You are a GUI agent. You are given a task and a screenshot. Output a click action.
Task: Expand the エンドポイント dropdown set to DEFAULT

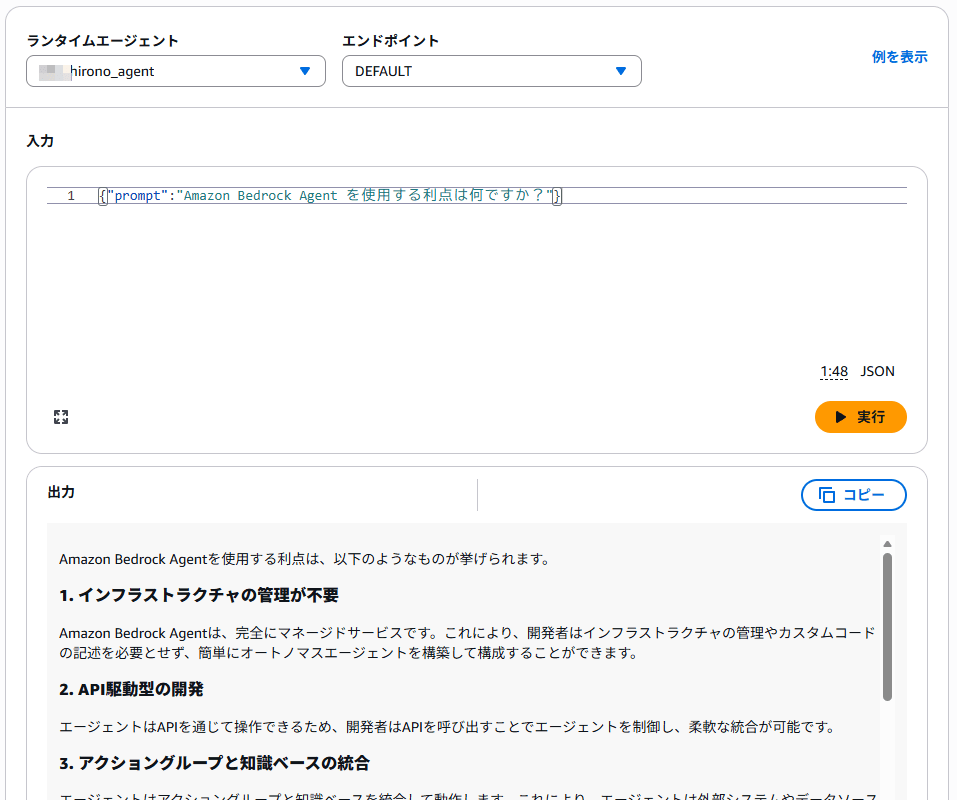491,71
